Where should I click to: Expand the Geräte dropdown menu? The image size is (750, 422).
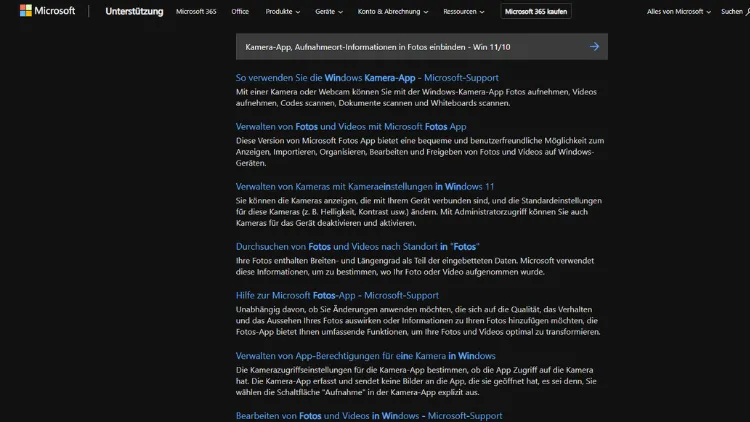(x=328, y=12)
